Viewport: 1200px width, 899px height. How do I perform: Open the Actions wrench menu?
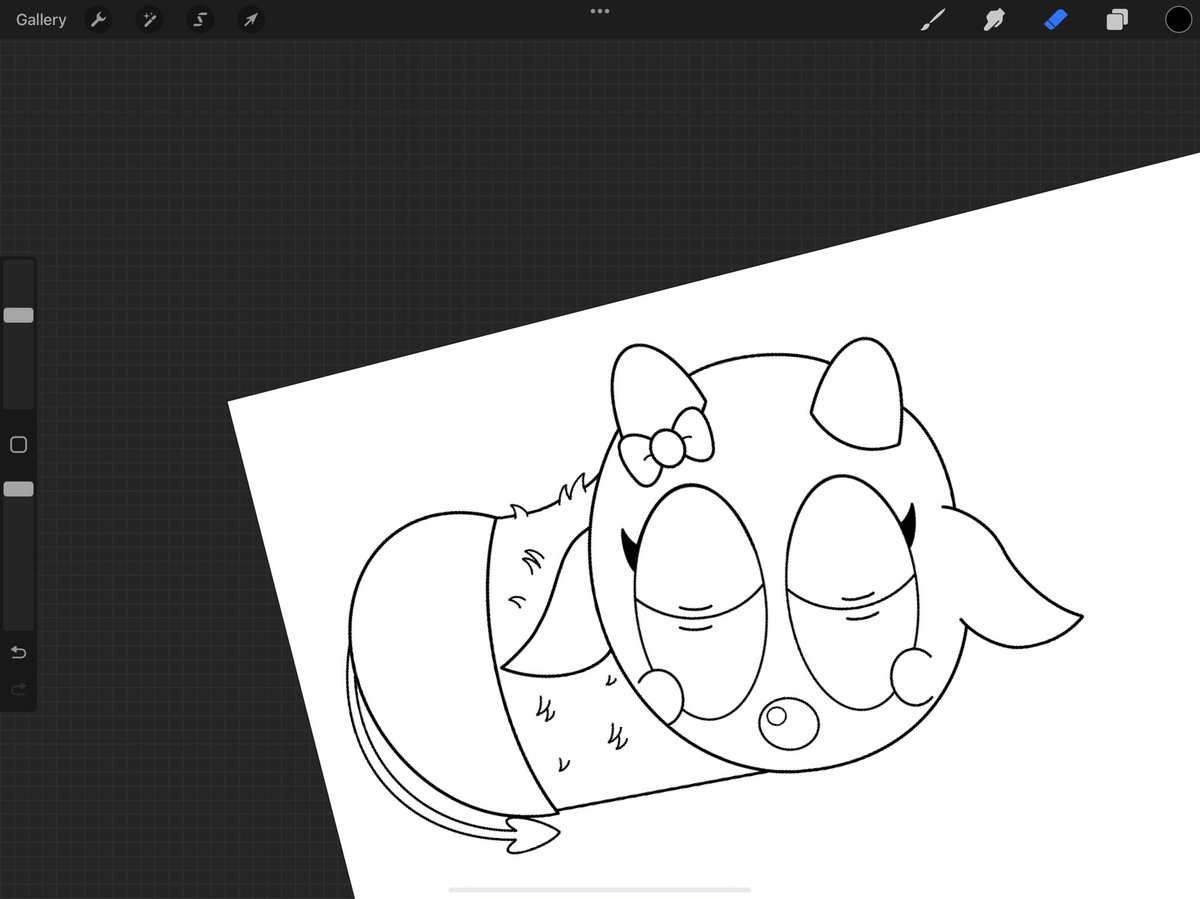[98, 20]
